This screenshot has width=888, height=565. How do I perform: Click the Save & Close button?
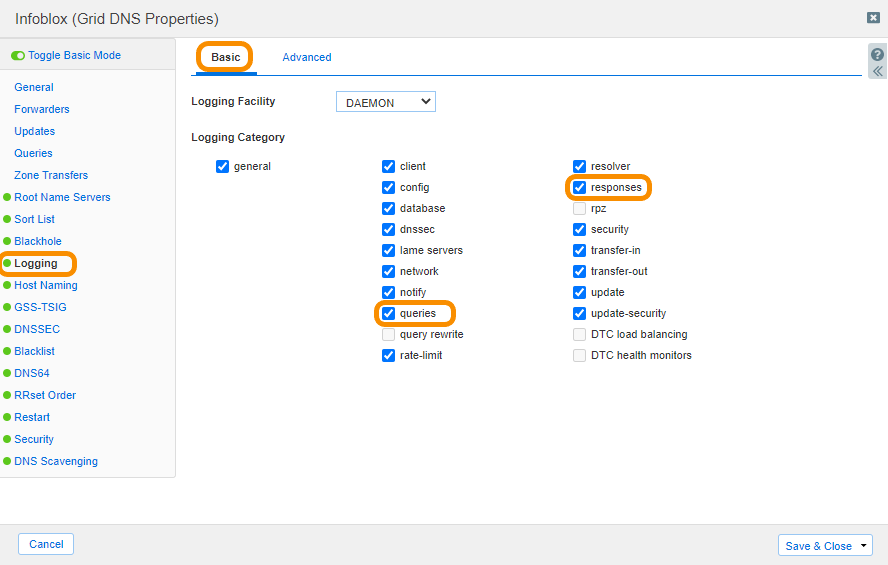(818, 546)
